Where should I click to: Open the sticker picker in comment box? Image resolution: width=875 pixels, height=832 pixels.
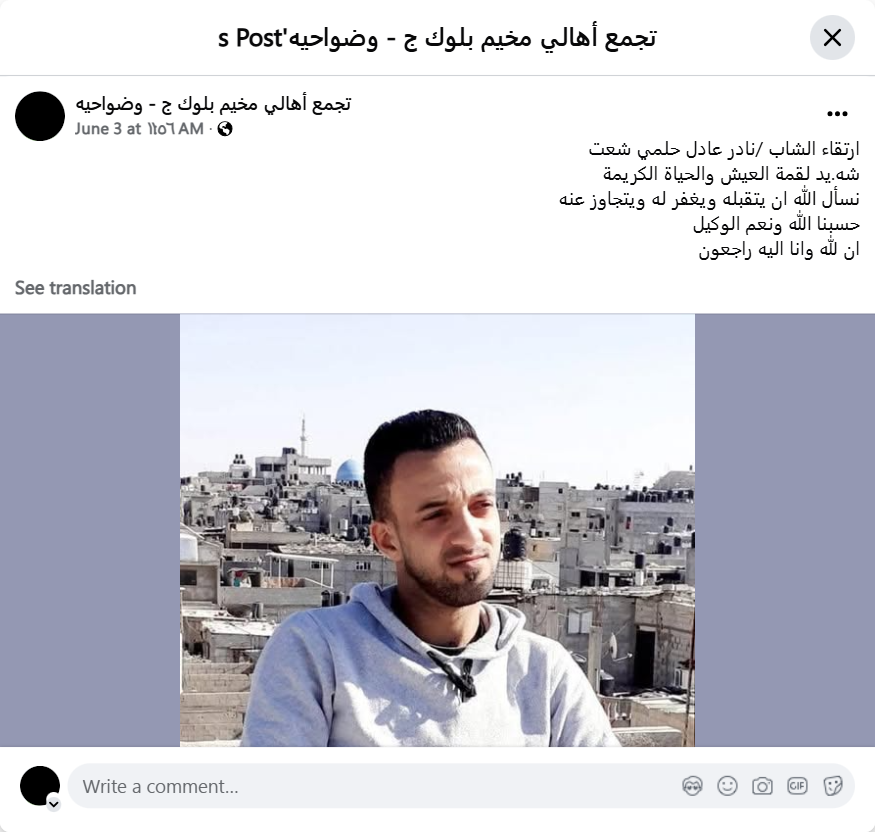(x=832, y=786)
